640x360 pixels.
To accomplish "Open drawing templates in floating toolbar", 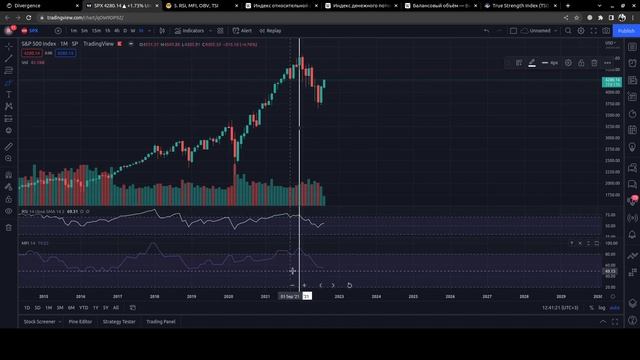I will point(519,63).
